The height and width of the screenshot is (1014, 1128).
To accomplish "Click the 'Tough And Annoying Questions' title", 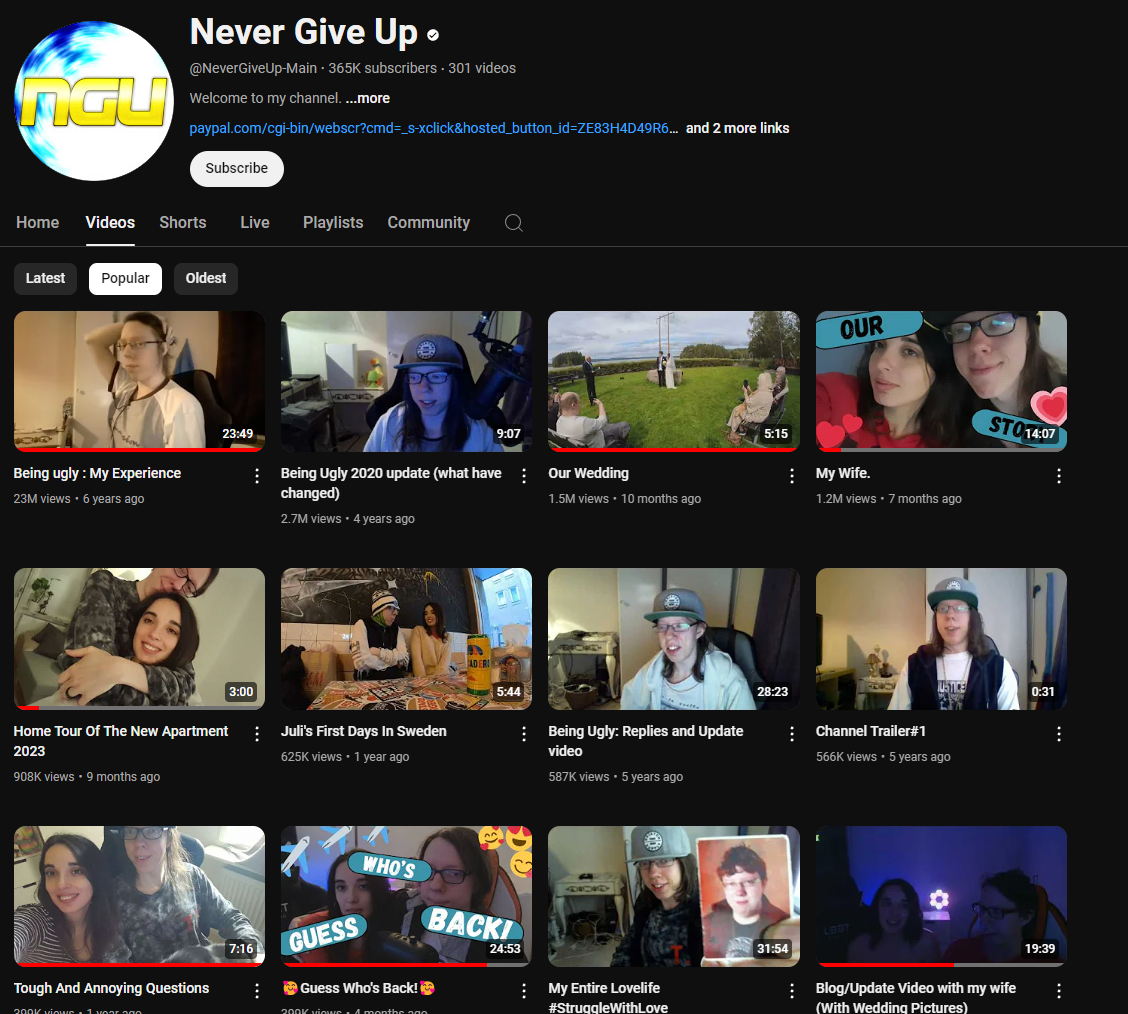I will coord(112,988).
